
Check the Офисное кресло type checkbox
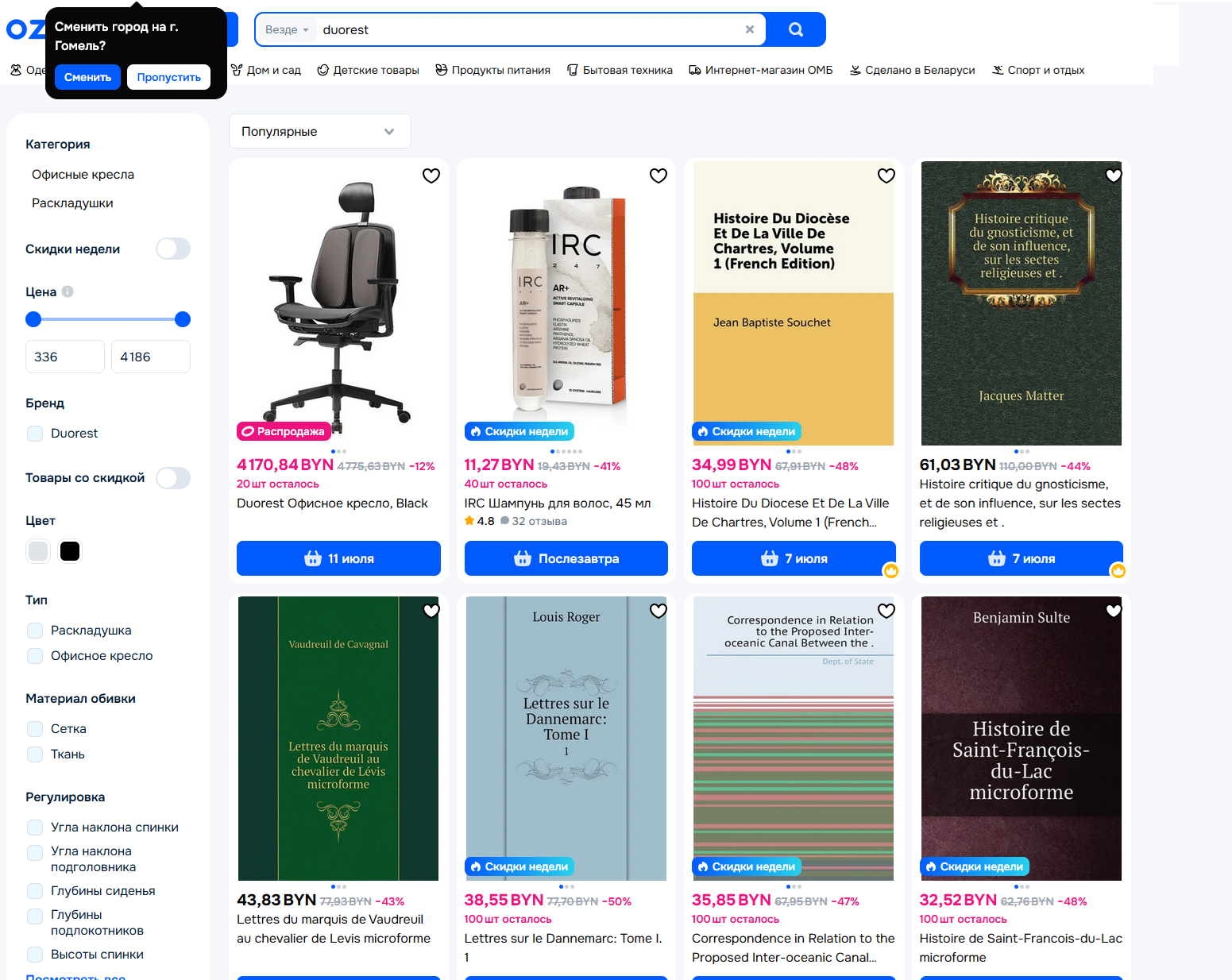point(35,656)
